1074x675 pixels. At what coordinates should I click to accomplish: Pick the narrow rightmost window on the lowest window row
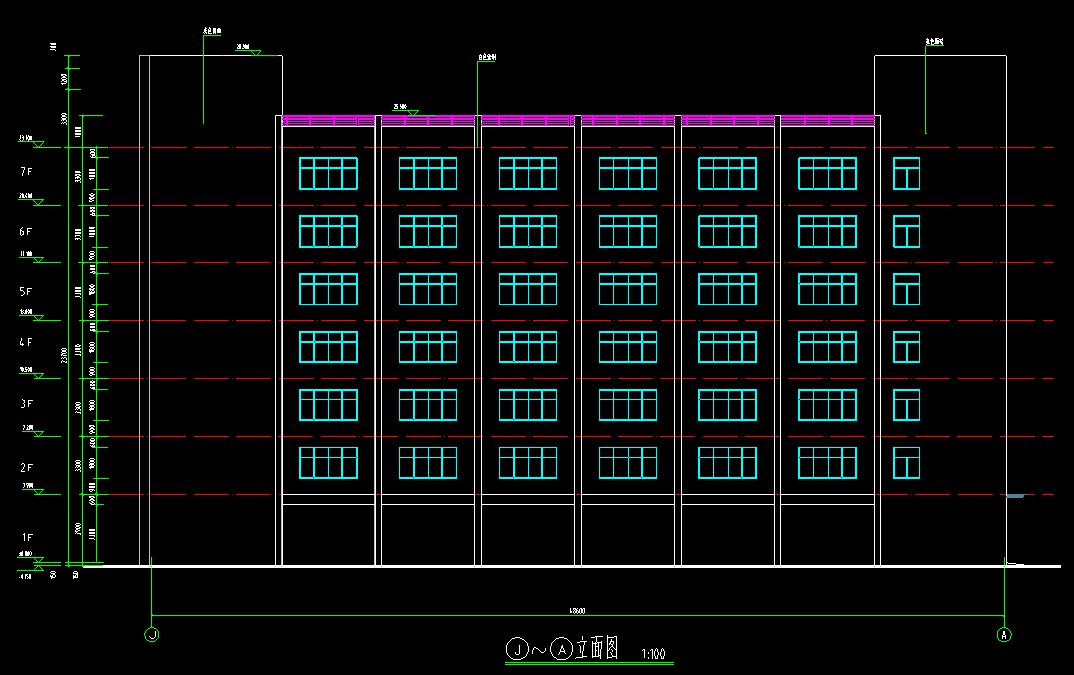pyautogui.click(x=906, y=463)
